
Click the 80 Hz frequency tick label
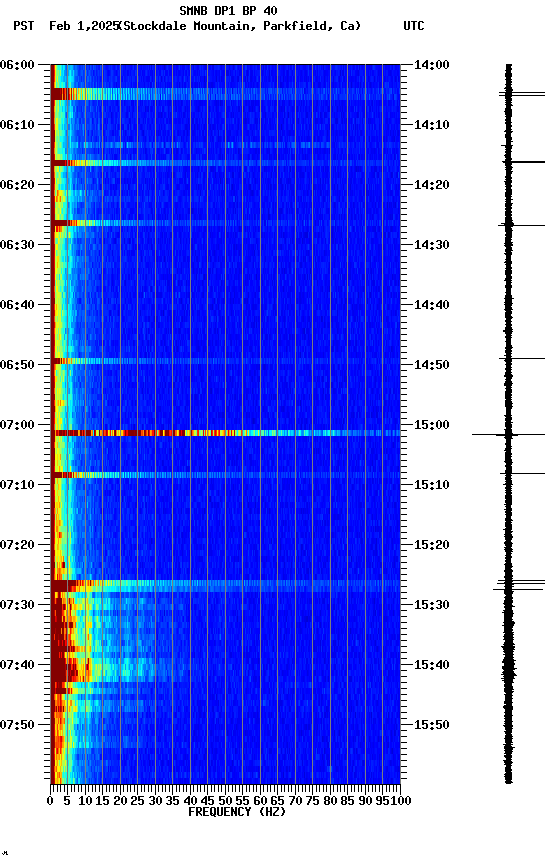(x=330, y=801)
